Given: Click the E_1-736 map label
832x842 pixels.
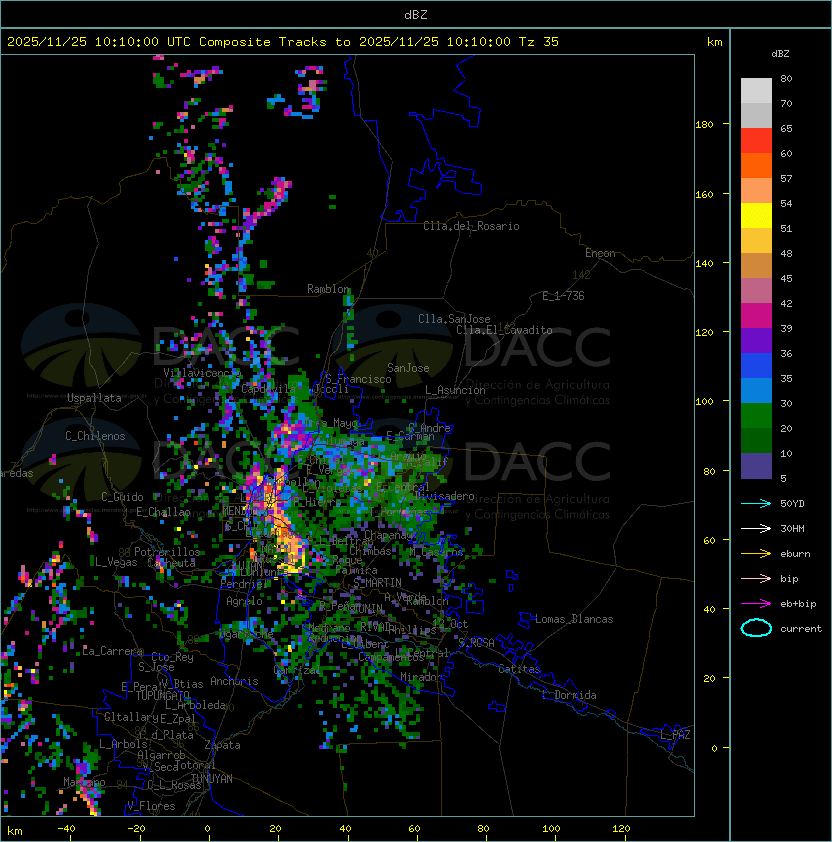Looking at the screenshot, I should click(x=563, y=296).
